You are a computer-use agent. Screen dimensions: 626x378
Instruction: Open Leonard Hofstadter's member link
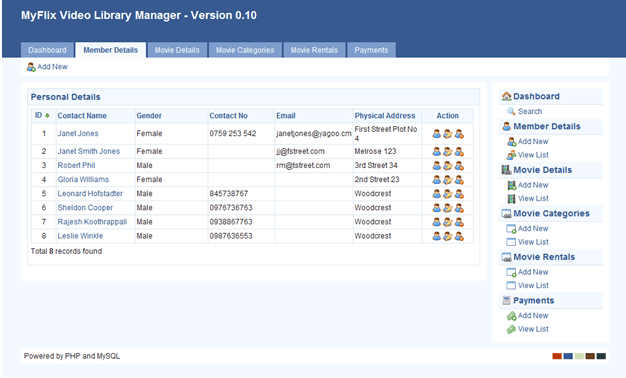tap(90, 194)
